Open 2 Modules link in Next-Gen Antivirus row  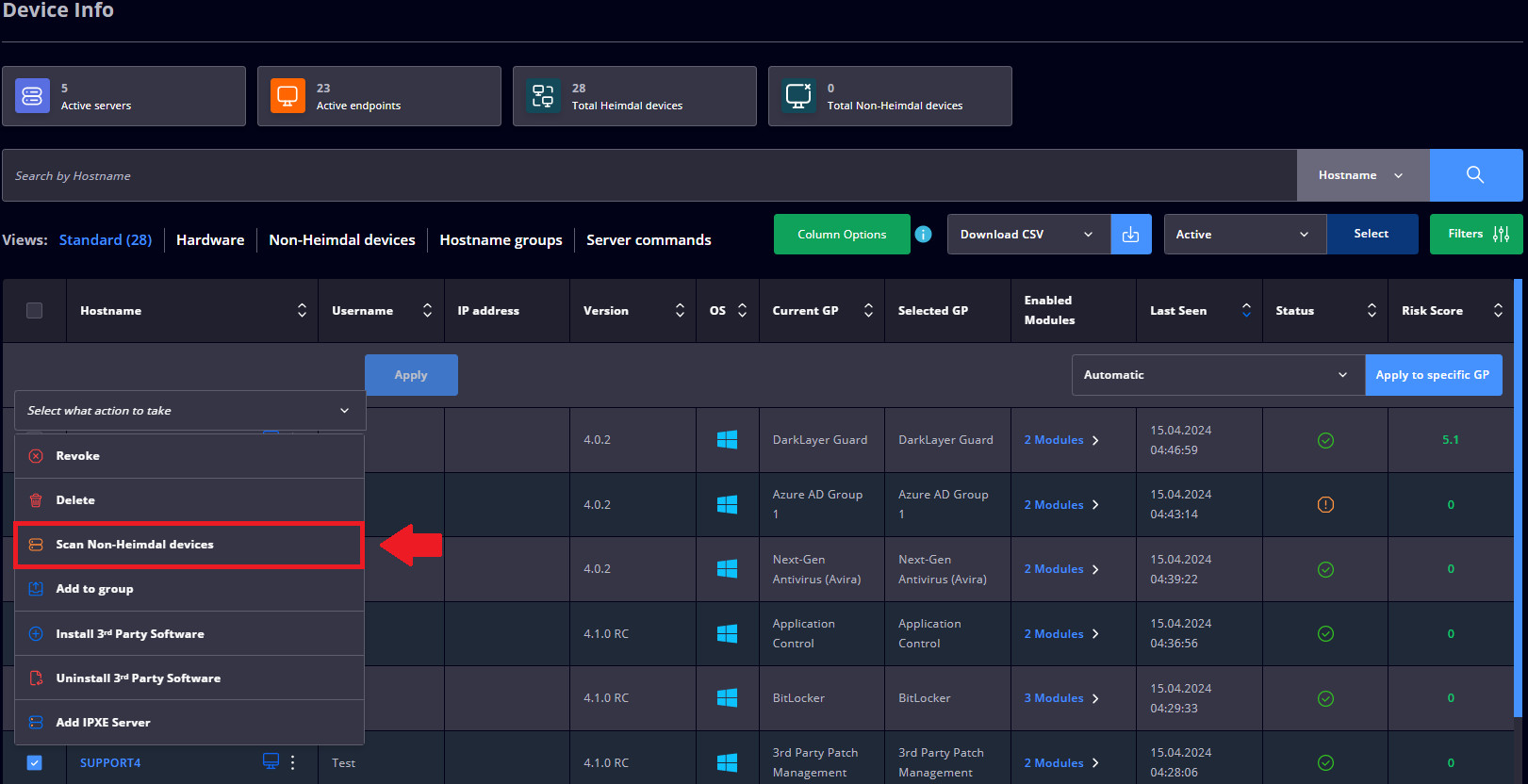(x=1061, y=569)
